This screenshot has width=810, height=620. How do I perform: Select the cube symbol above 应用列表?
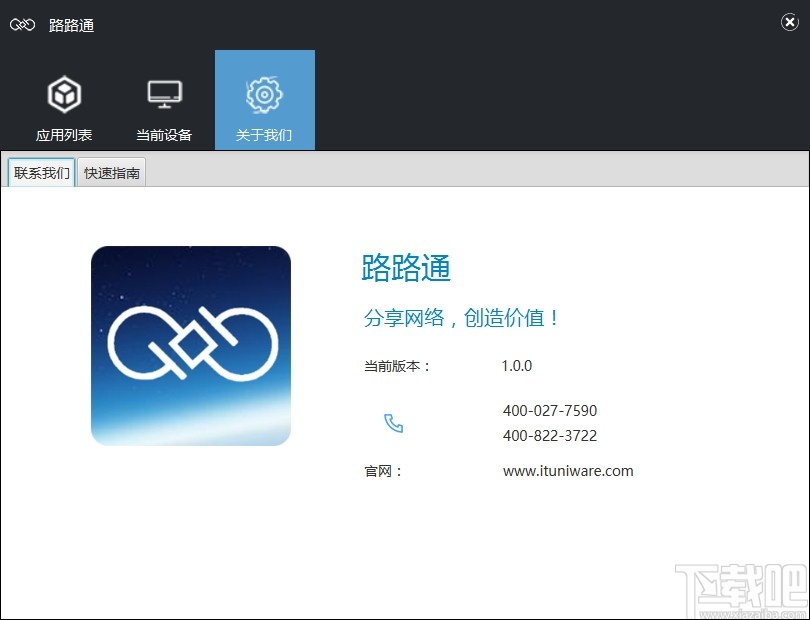(x=64, y=92)
